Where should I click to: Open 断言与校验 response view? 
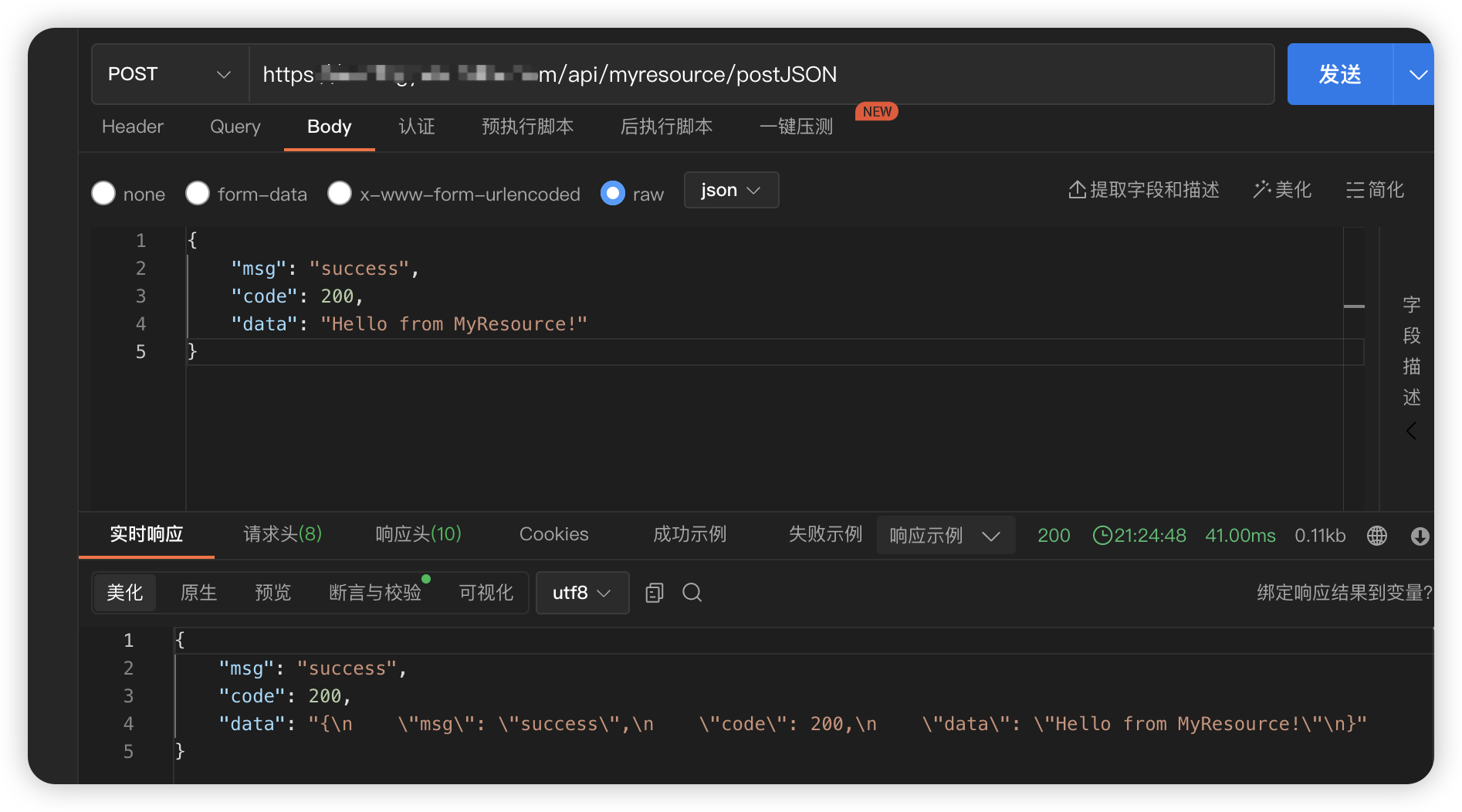375,593
